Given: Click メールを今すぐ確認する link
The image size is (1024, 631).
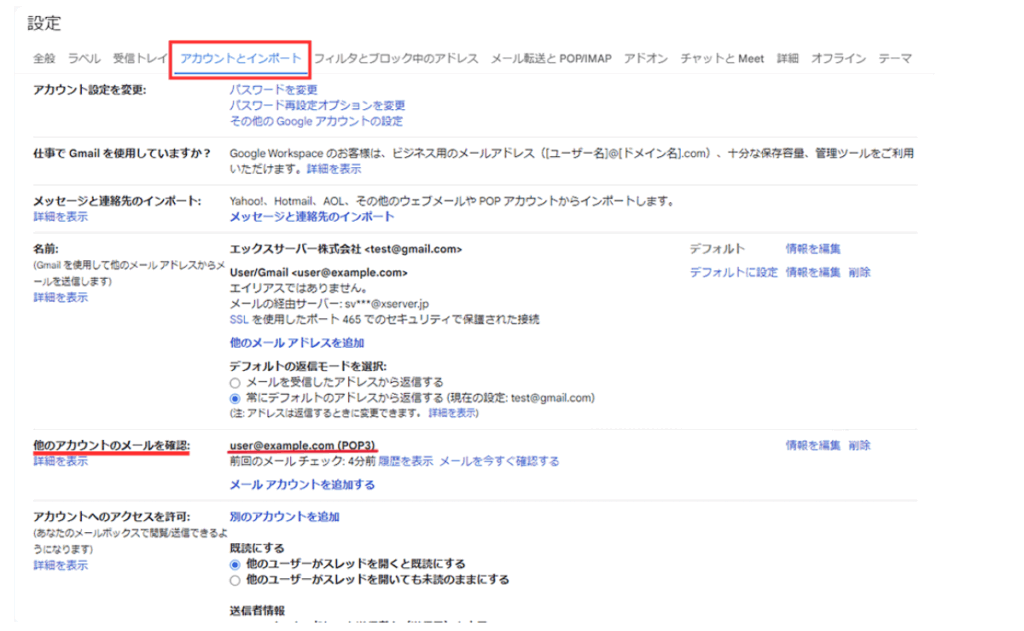Looking at the screenshot, I should pyautogui.click(x=499, y=461).
